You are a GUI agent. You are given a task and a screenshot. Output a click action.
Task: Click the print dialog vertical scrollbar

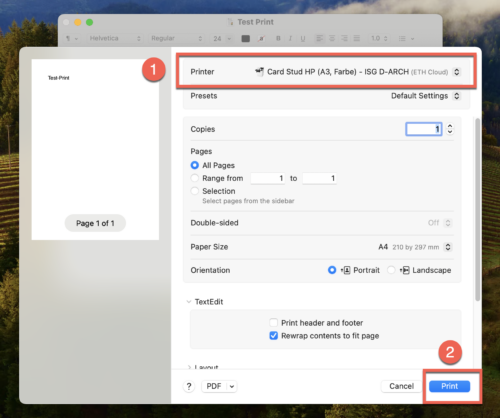pos(478,210)
